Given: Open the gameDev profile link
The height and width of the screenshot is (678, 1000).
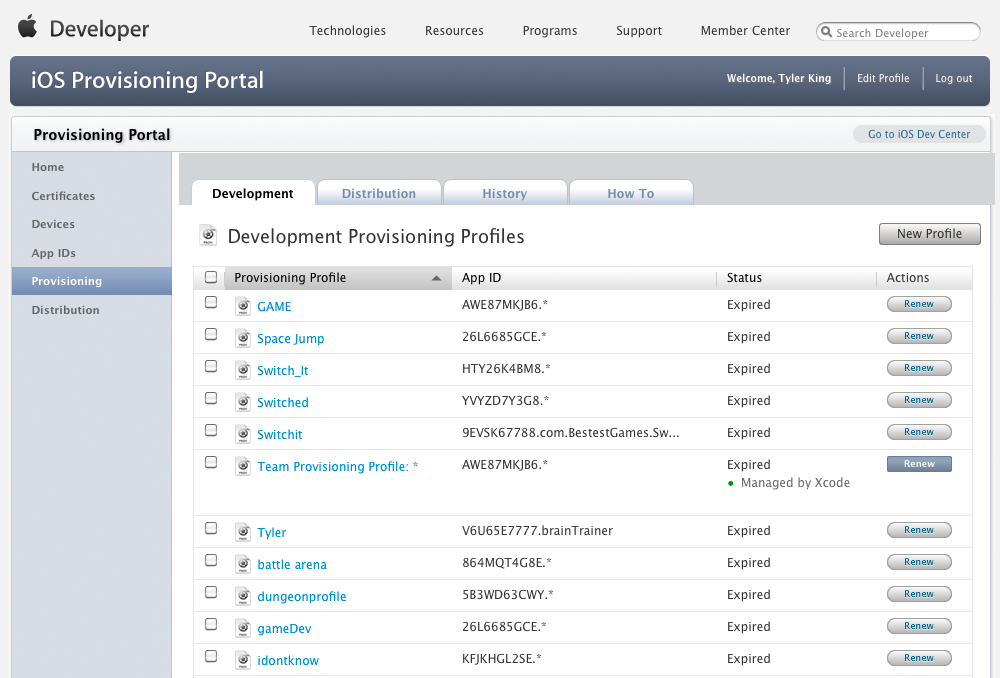Looking at the screenshot, I should tap(284, 628).
